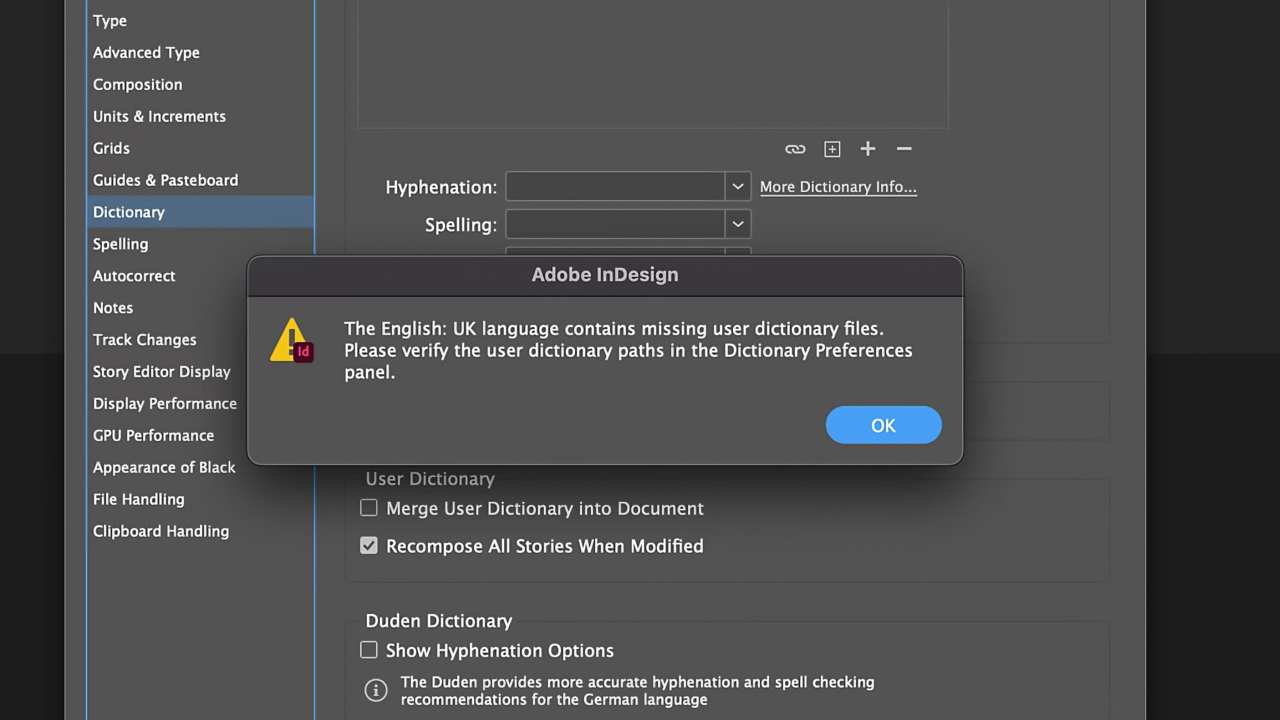
Task: Click the yellow InDesign warning icon
Action: point(292,340)
